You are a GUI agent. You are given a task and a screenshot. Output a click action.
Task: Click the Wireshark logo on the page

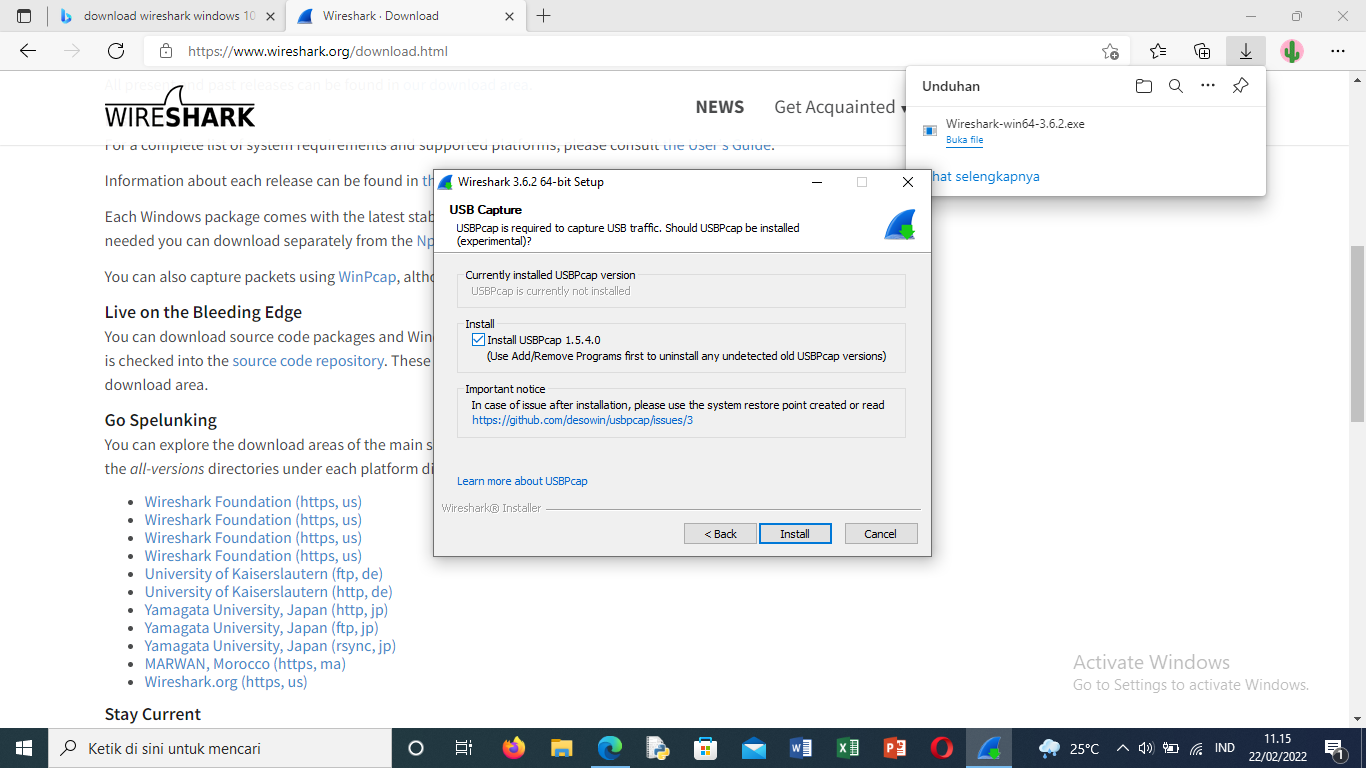click(x=180, y=107)
